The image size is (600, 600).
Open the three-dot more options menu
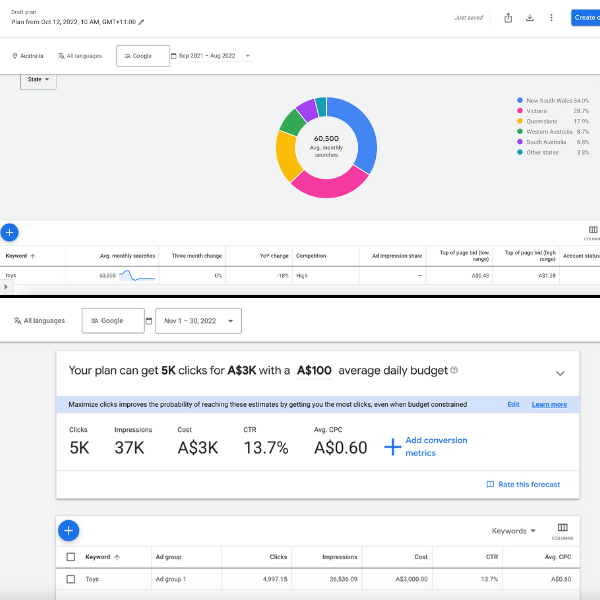click(551, 17)
